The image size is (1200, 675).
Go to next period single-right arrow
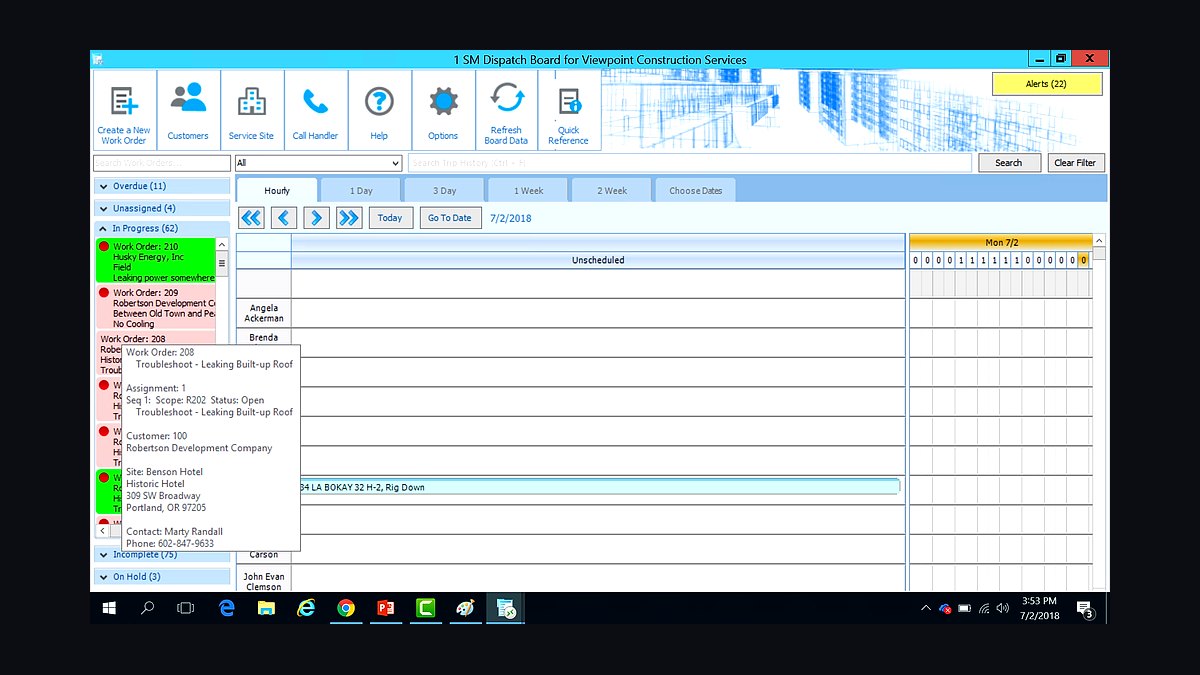(316, 218)
